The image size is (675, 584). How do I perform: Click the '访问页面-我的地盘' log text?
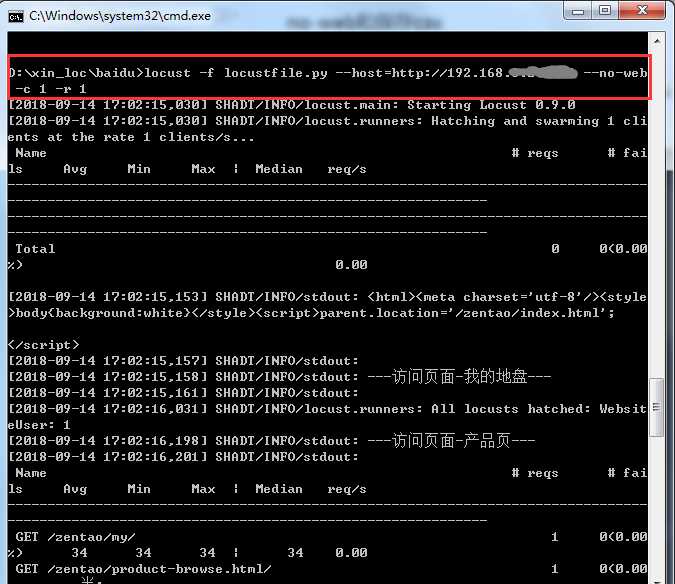(459, 377)
